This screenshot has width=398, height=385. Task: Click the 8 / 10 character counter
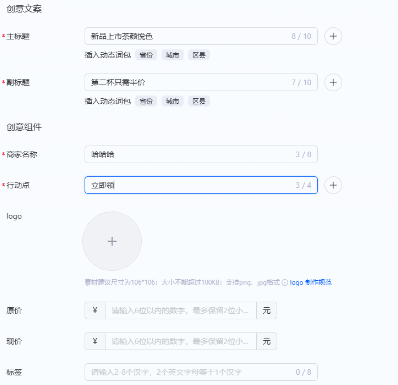(x=301, y=36)
